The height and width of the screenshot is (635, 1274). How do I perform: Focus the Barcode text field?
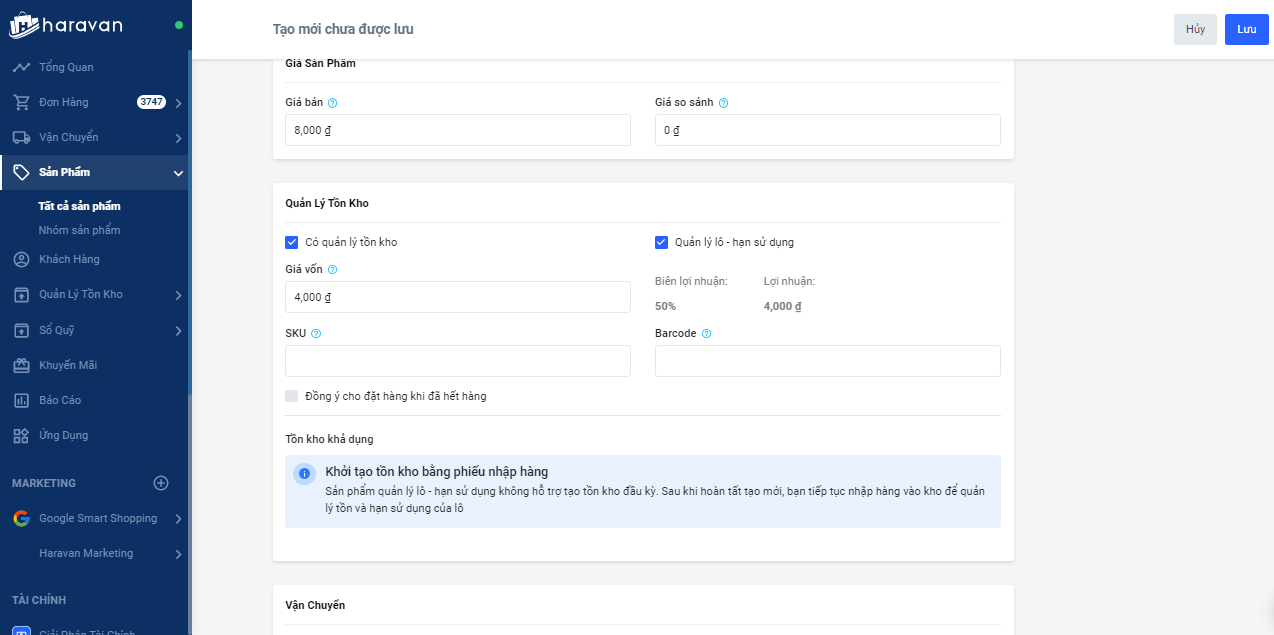coord(827,361)
